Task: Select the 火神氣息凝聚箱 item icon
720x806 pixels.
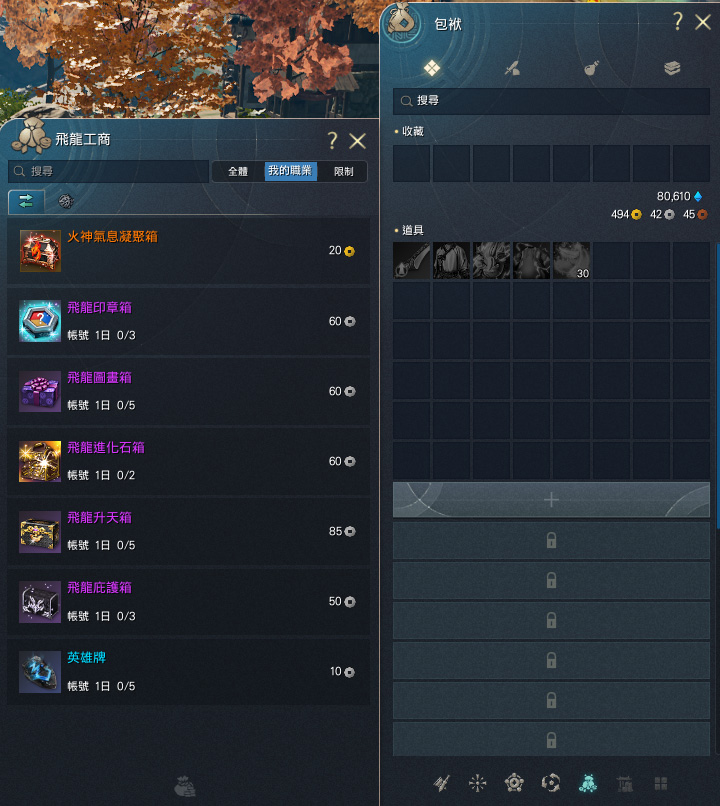Action: click(x=40, y=251)
